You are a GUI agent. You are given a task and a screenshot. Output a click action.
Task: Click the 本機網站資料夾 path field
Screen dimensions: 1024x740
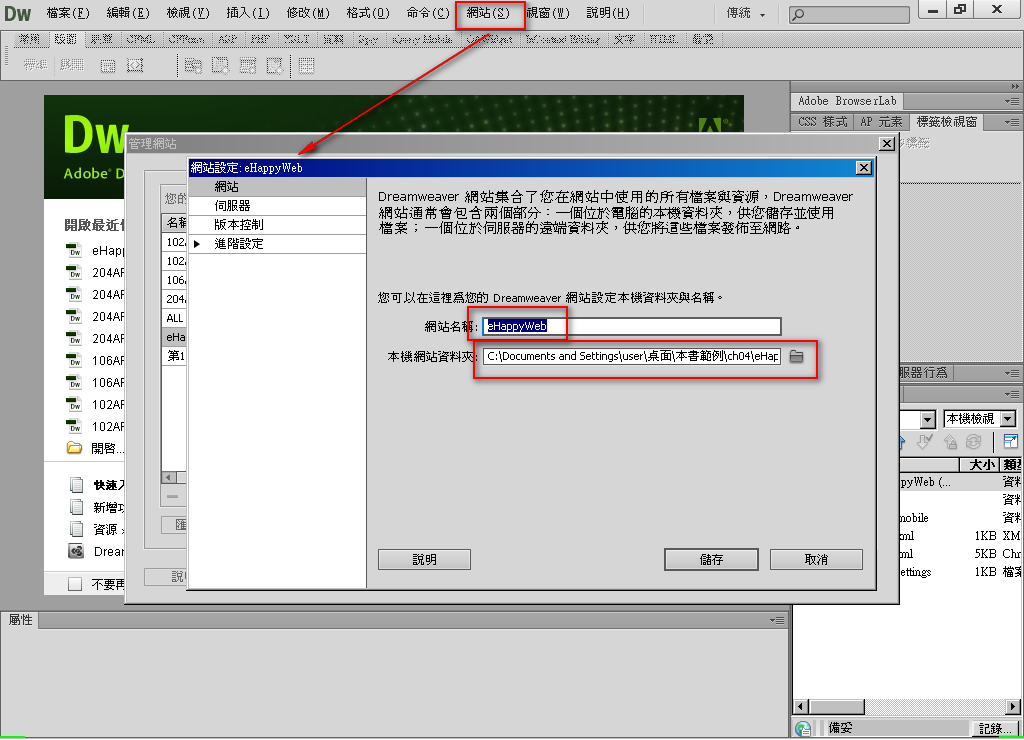(x=632, y=356)
